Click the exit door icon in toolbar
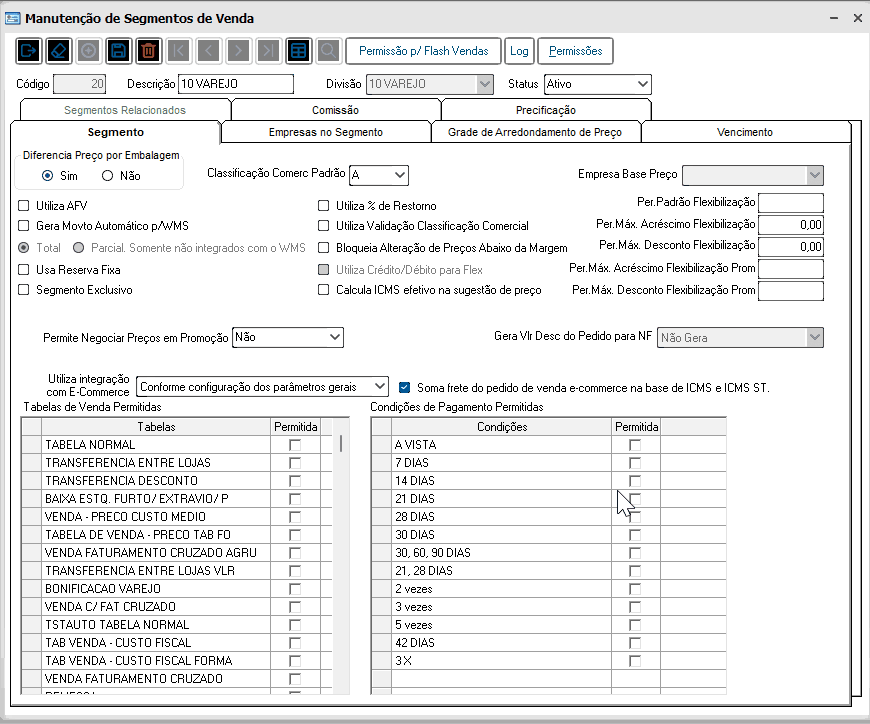 (x=28, y=51)
